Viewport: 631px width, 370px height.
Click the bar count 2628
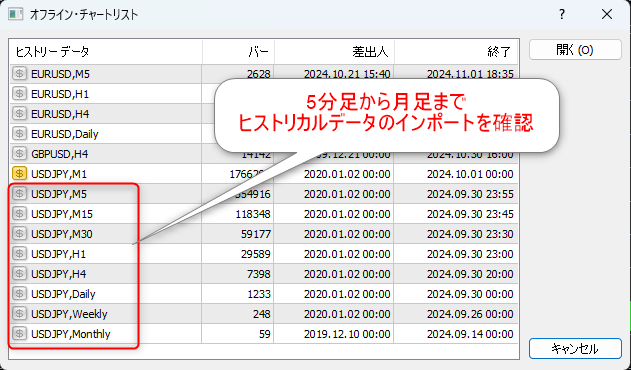(x=258, y=74)
